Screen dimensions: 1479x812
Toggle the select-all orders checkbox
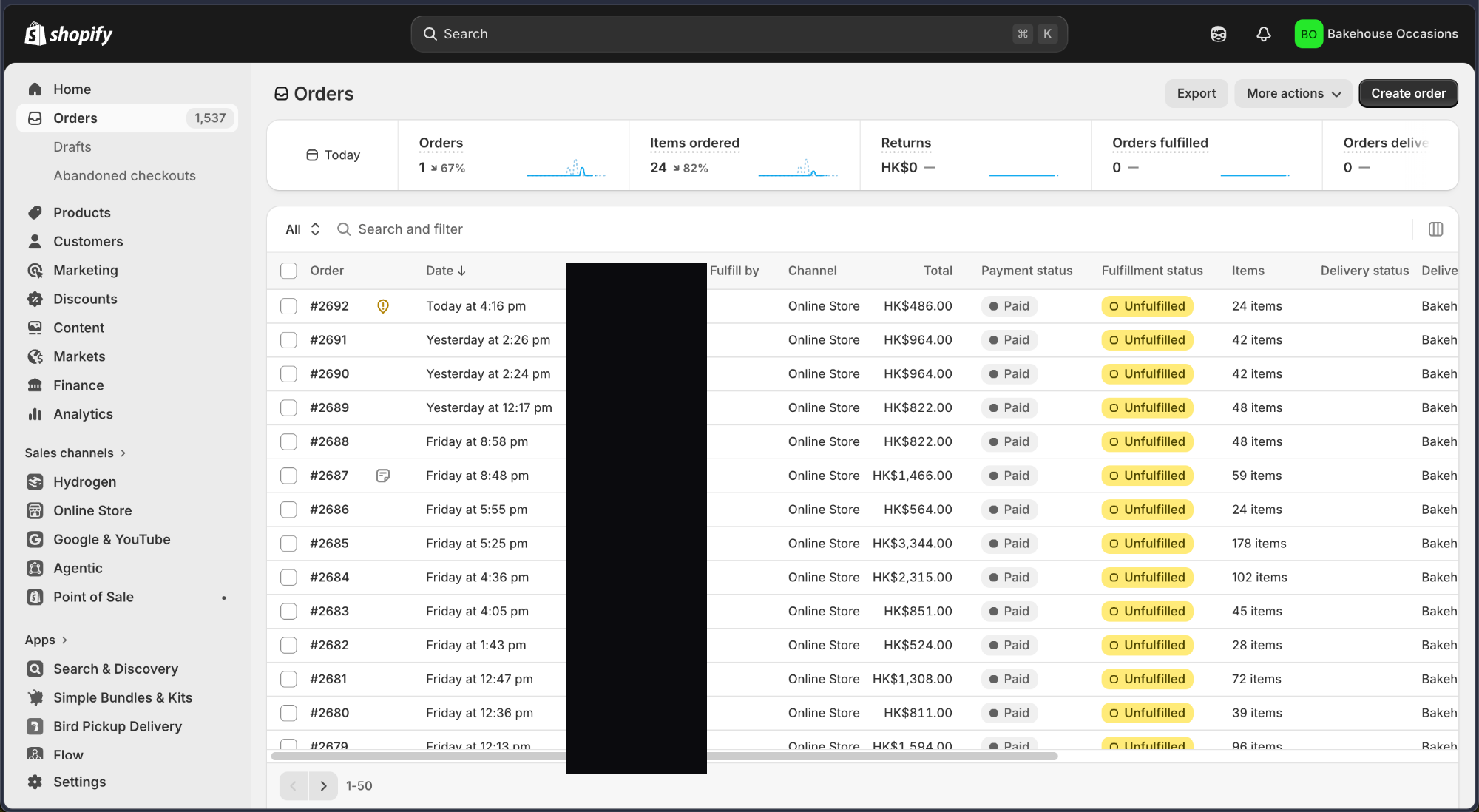(288, 271)
